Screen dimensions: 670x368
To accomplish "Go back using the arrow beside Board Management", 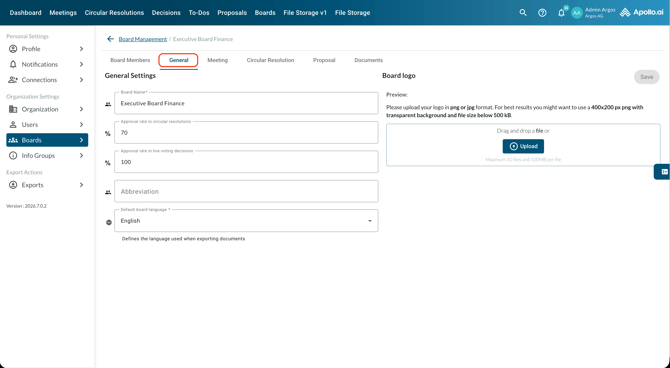I will coord(110,39).
